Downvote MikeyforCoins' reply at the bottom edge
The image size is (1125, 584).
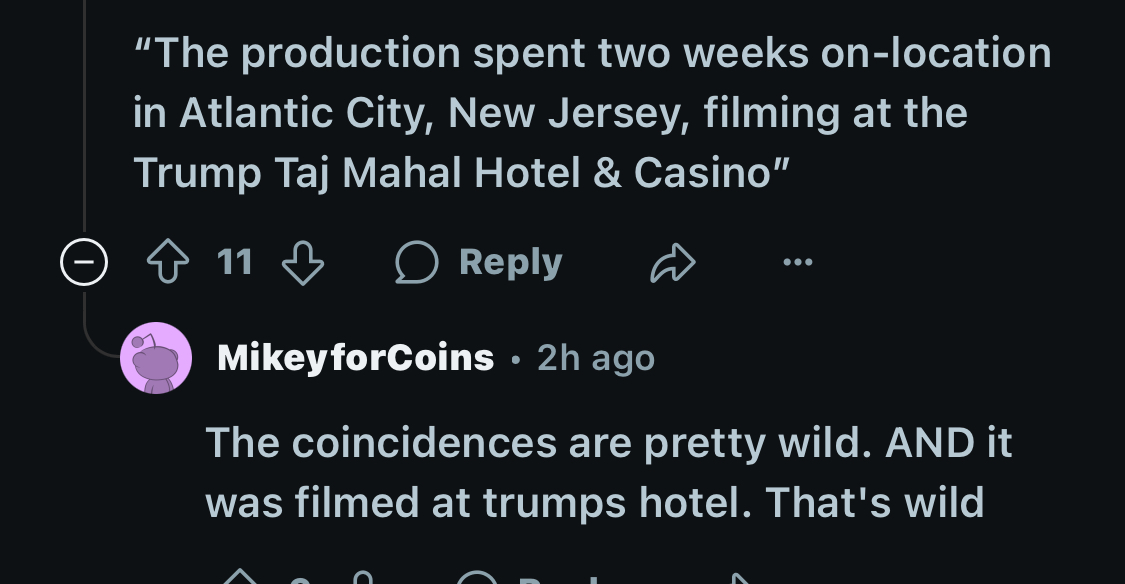pos(364,577)
